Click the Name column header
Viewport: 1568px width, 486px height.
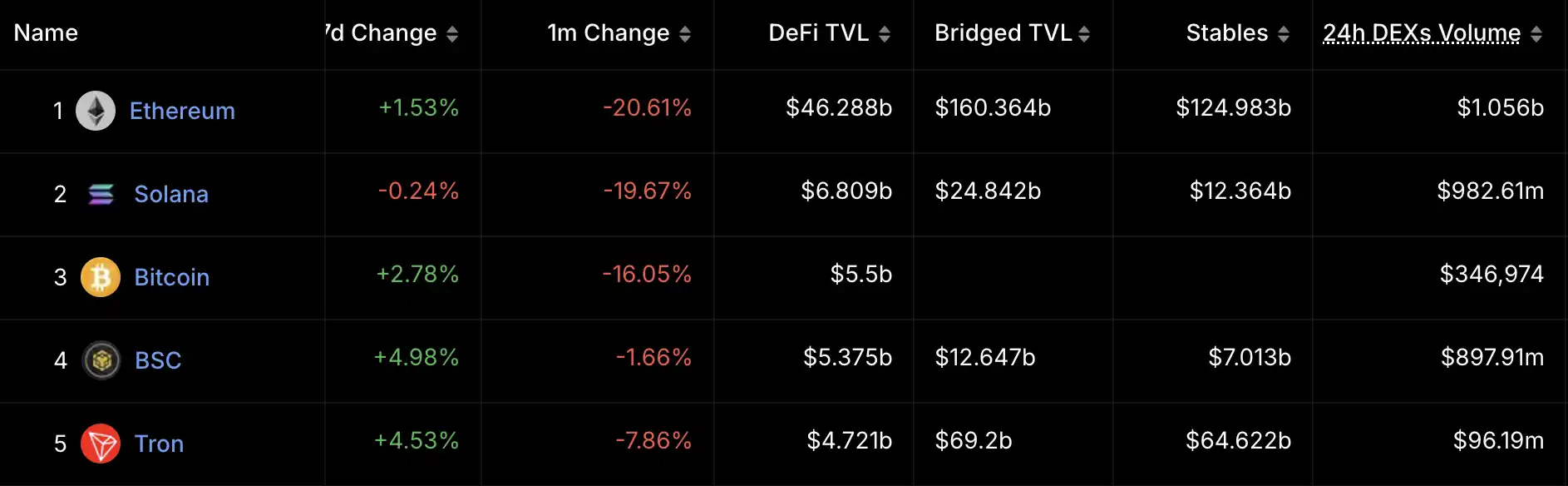click(x=46, y=33)
